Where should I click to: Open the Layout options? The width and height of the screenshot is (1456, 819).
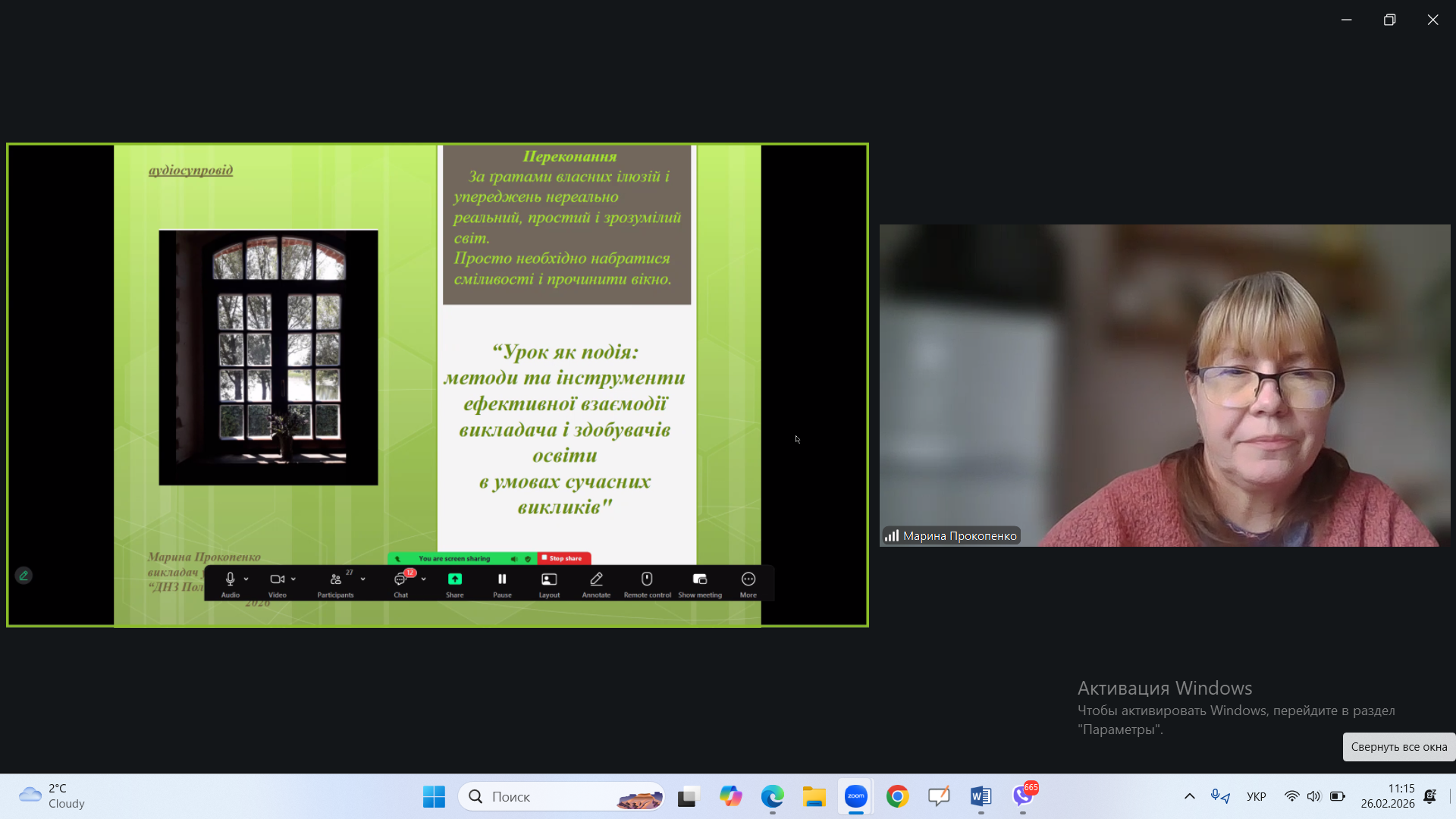click(x=549, y=580)
